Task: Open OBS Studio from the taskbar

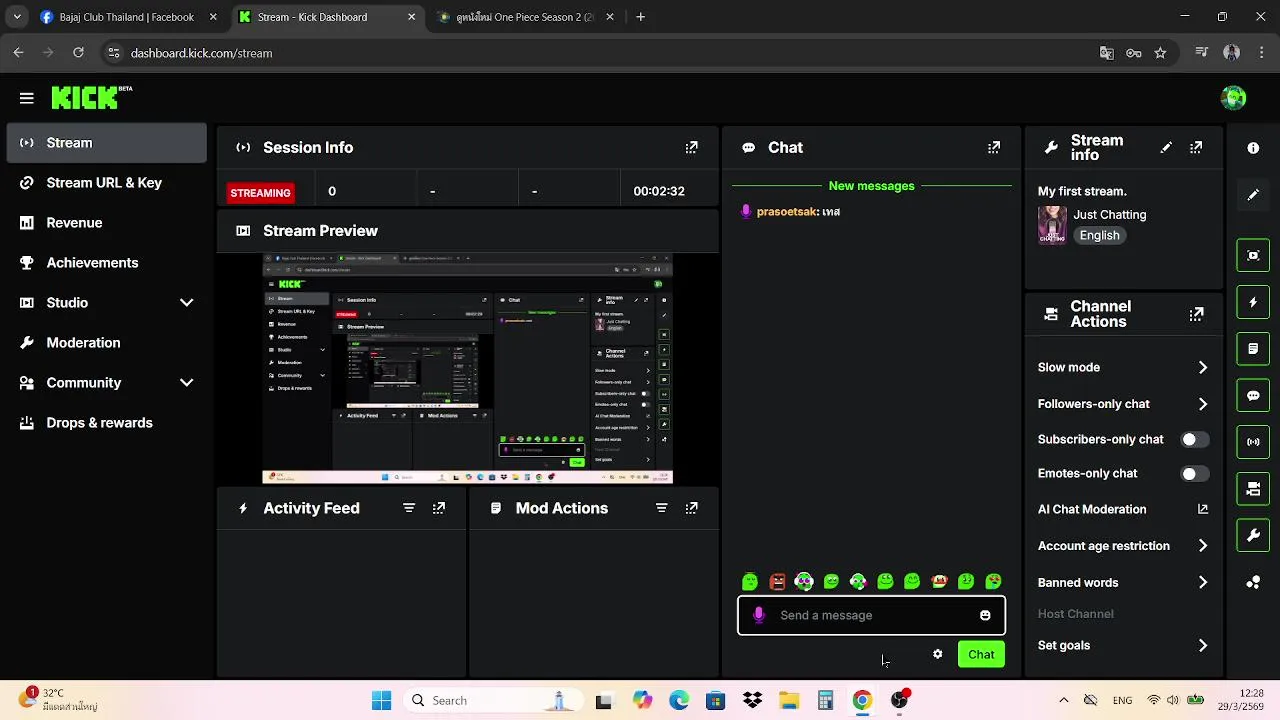Action: click(x=899, y=700)
